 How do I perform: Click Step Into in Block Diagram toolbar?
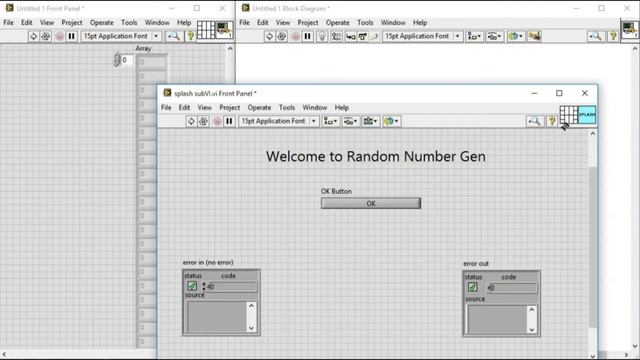(351, 36)
